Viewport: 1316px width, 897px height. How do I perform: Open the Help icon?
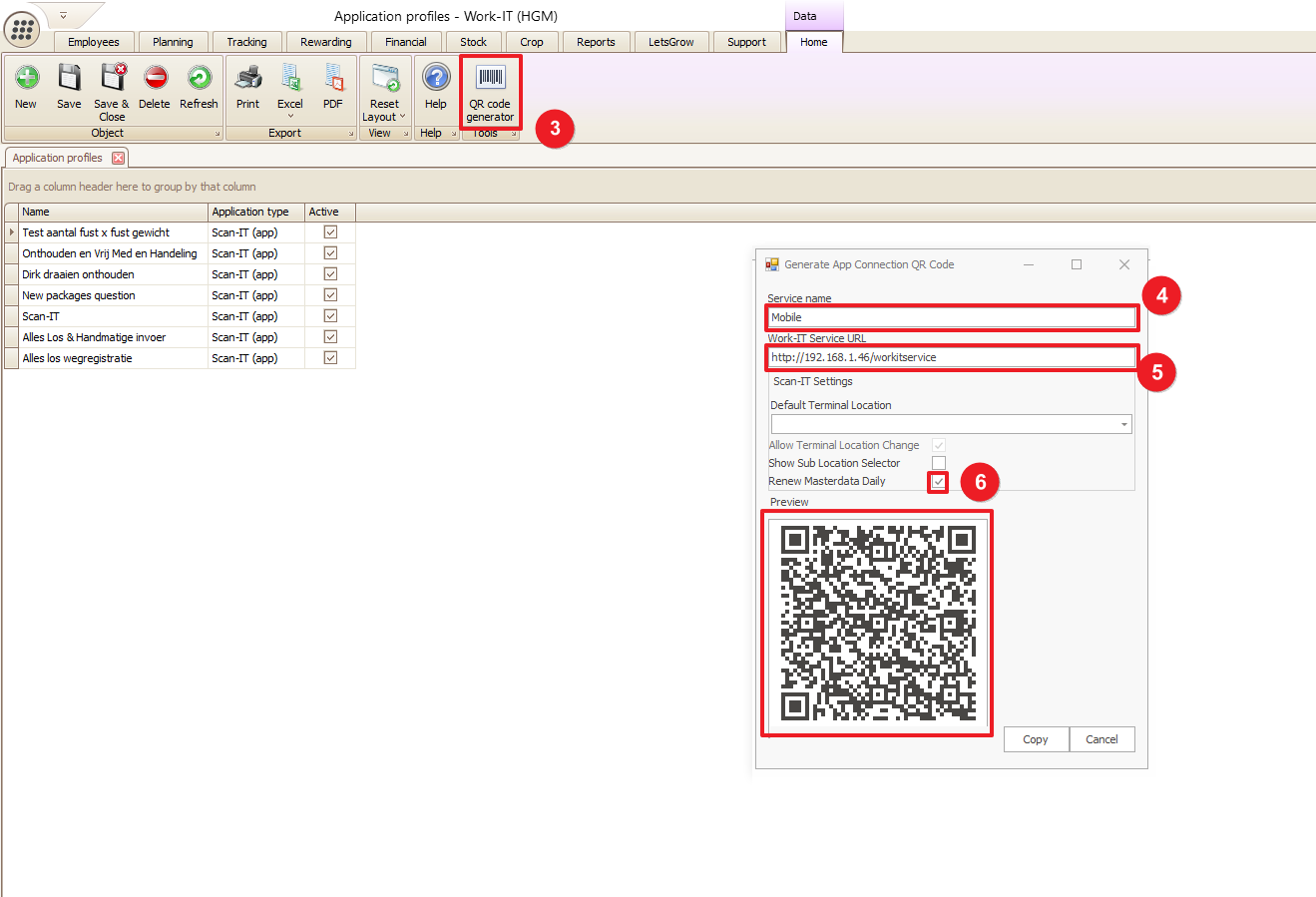(436, 78)
